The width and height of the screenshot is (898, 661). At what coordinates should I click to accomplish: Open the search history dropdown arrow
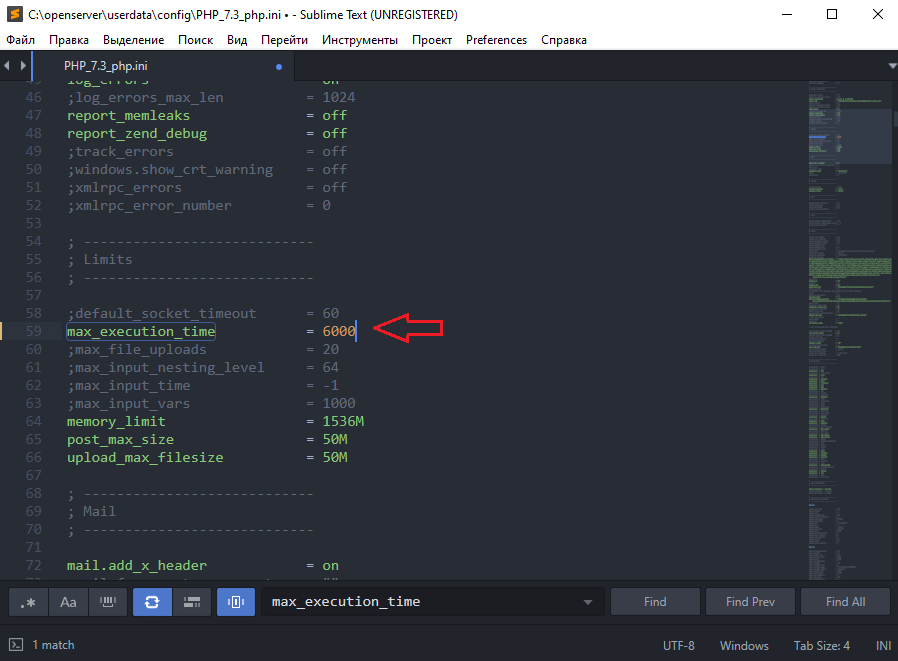pos(587,602)
